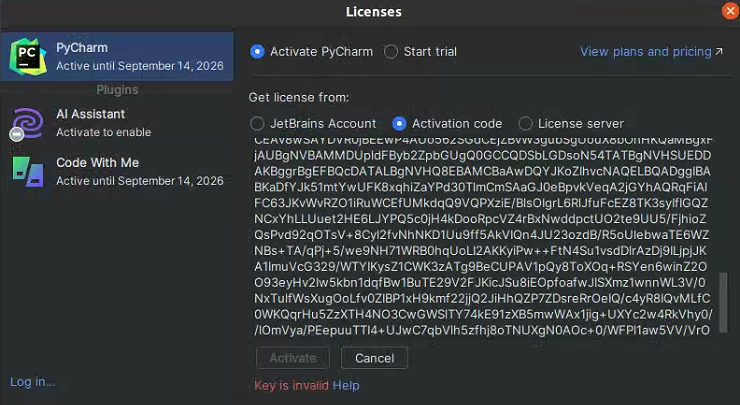Choose License server as license source
This screenshot has width=740, height=405.
click(x=525, y=124)
